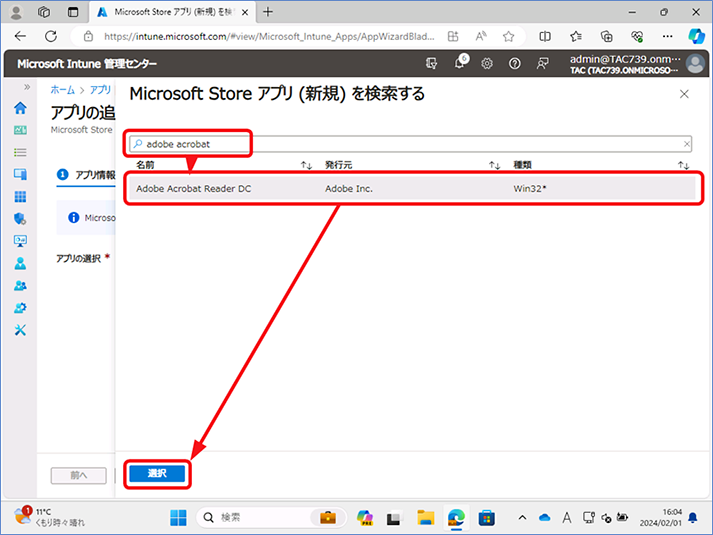Open the Edge workspaces icon
This screenshot has width=713, height=535.
tap(44, 12)
